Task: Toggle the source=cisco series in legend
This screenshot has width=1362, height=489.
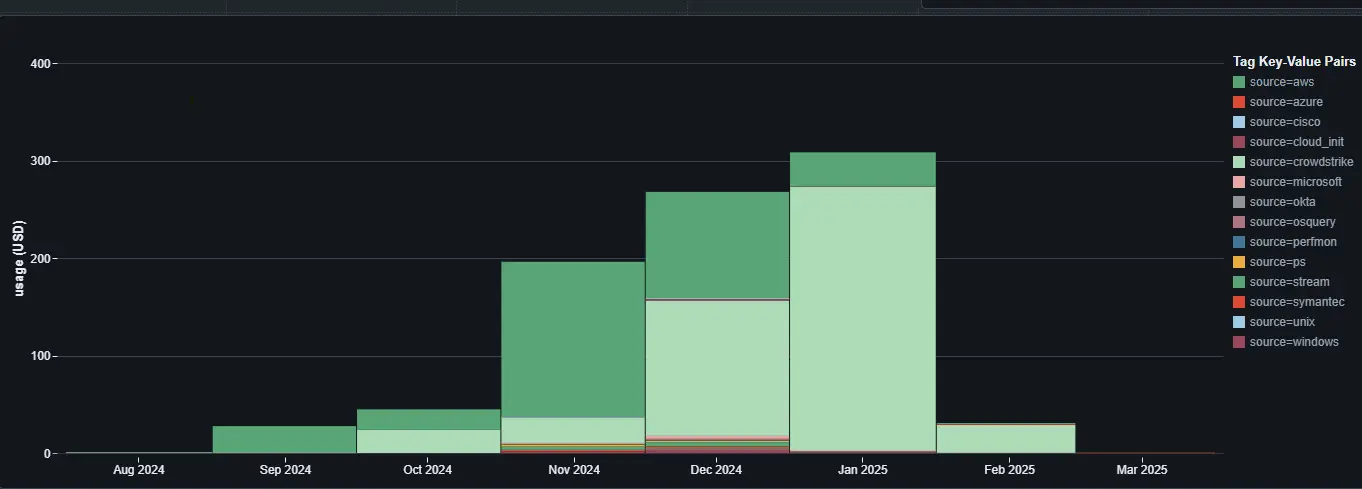Action: (1284, 122)
